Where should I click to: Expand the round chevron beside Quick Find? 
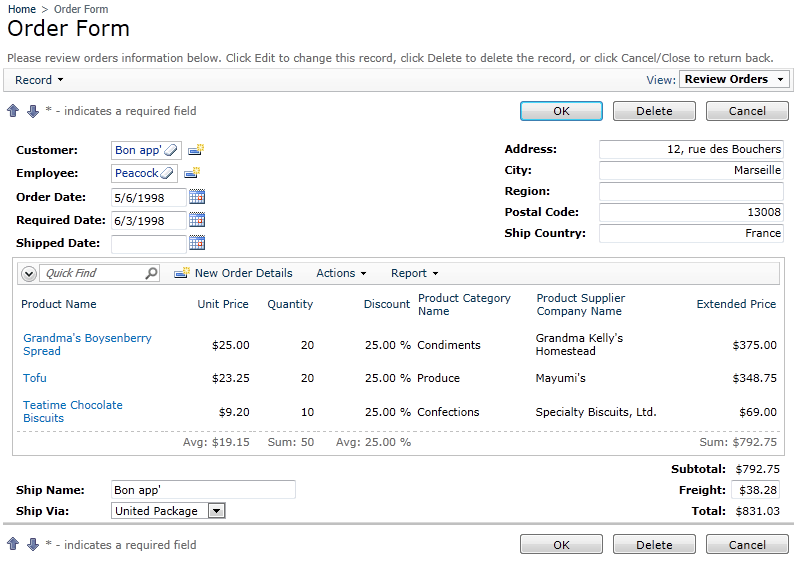[x=29, y=273]
